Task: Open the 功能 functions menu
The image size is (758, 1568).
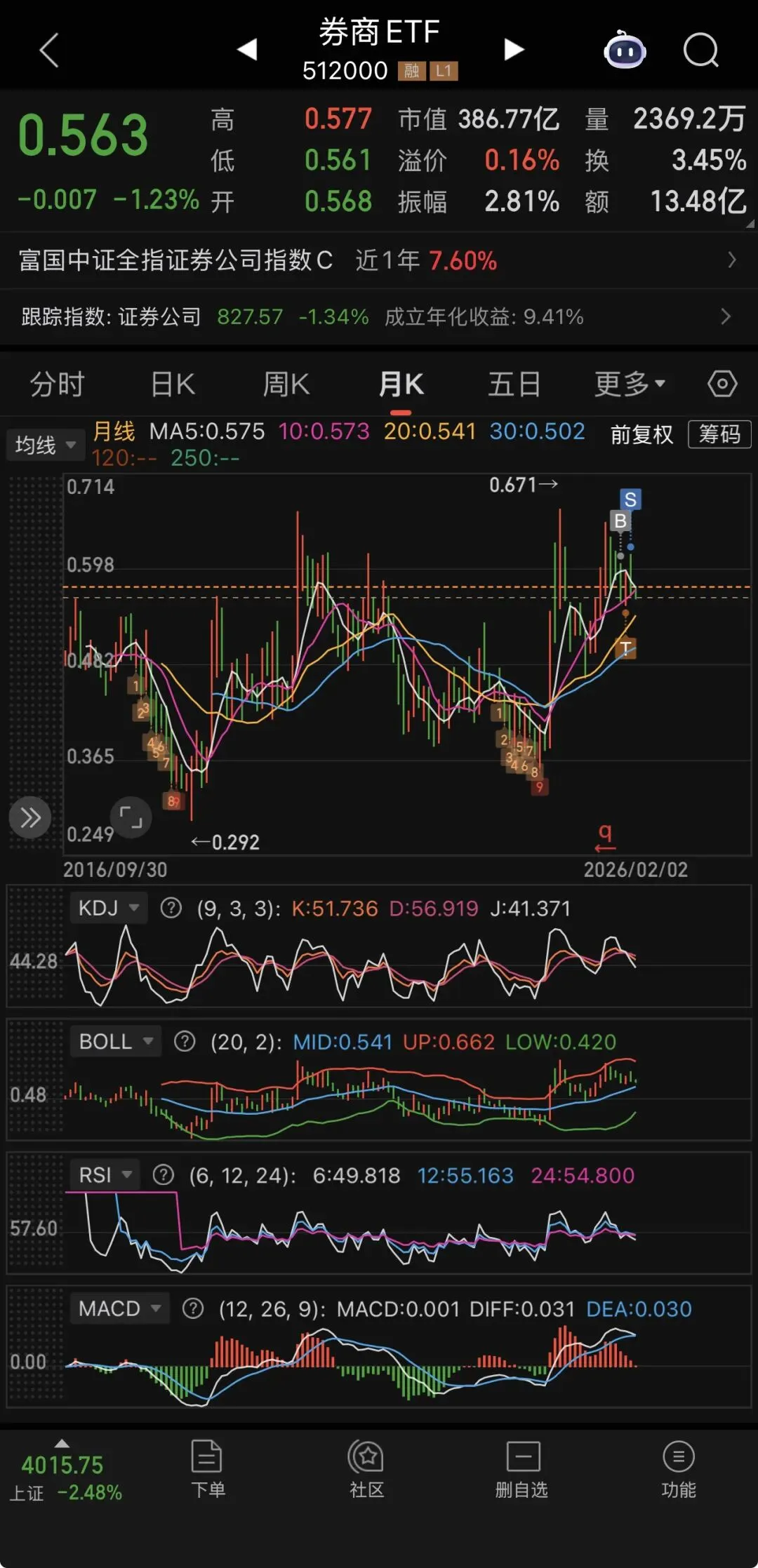Action: click(x=678, y=1468)
